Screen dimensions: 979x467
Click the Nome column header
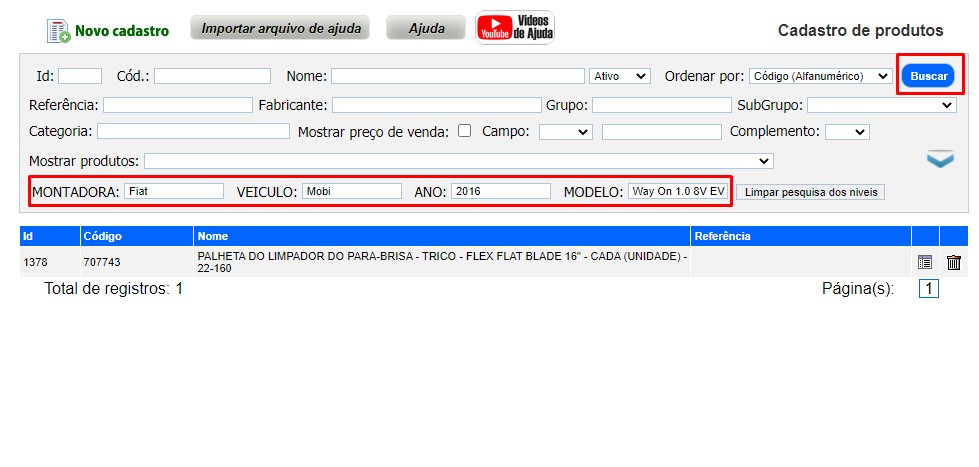coord(442,236)
